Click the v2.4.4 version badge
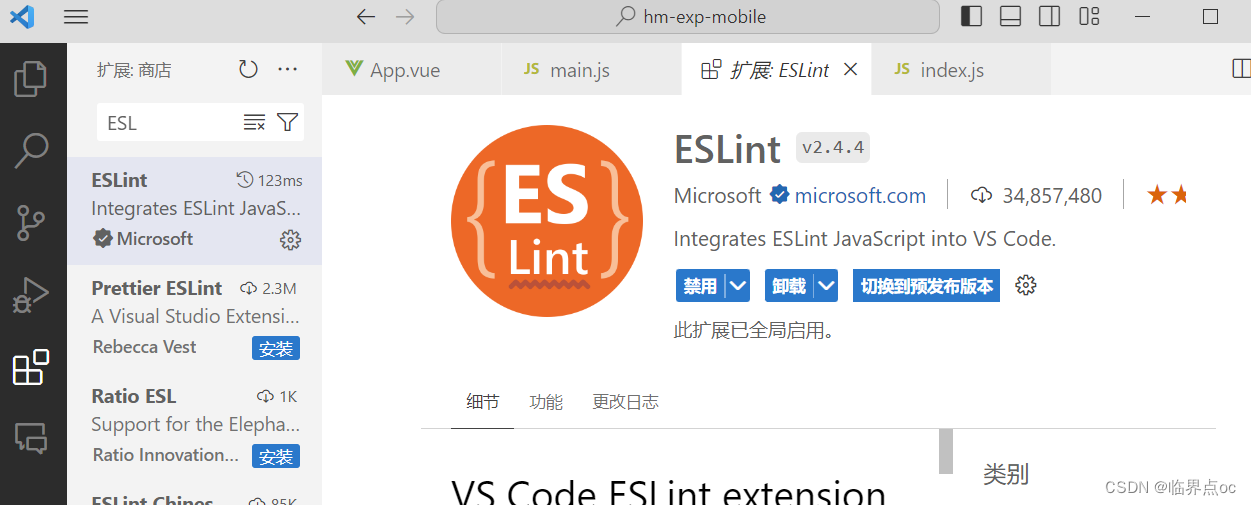Screen dimensions: 1251x505 833,148
